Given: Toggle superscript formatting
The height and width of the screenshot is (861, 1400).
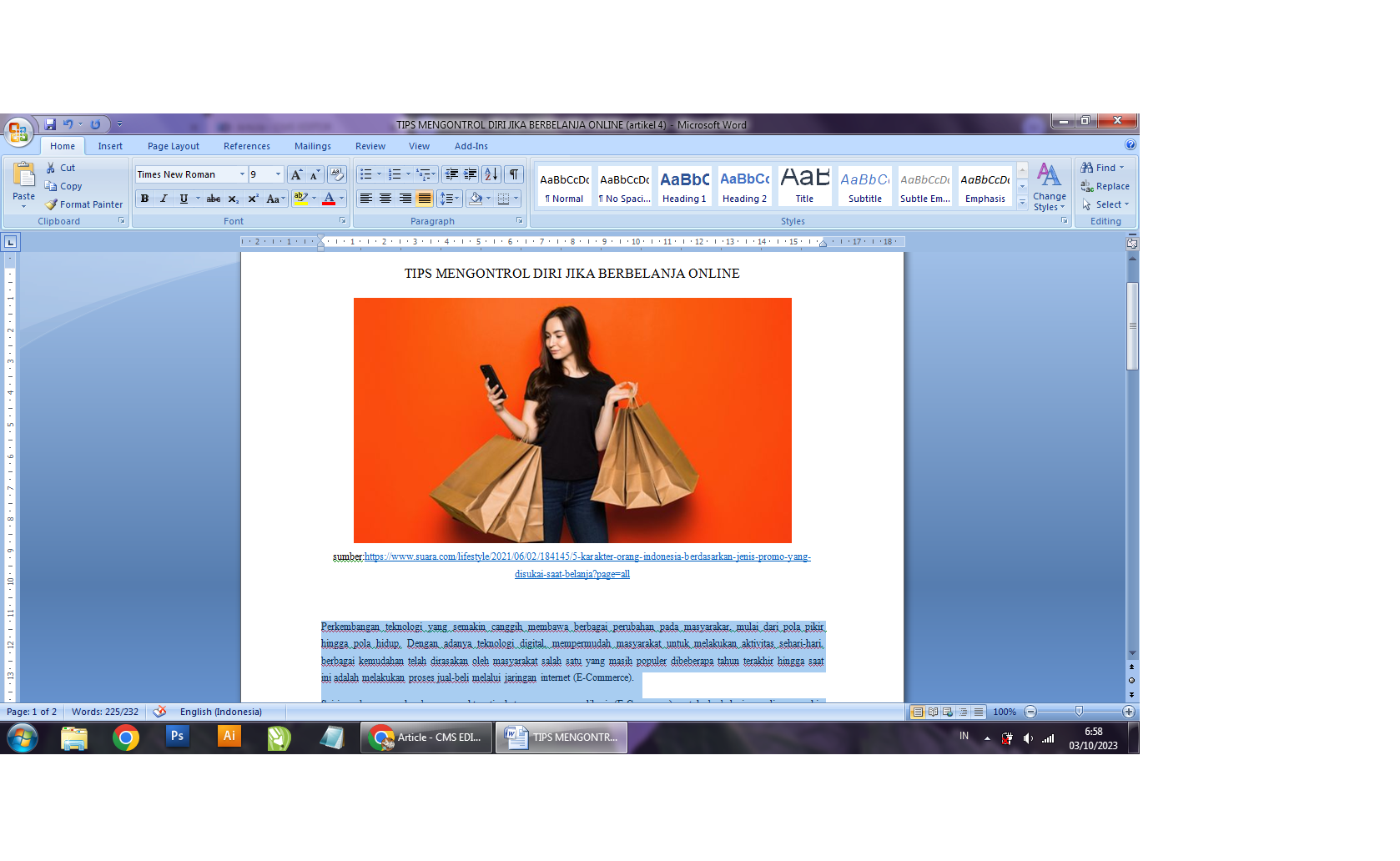Looking at the screenshot, I should pos(253,199).
